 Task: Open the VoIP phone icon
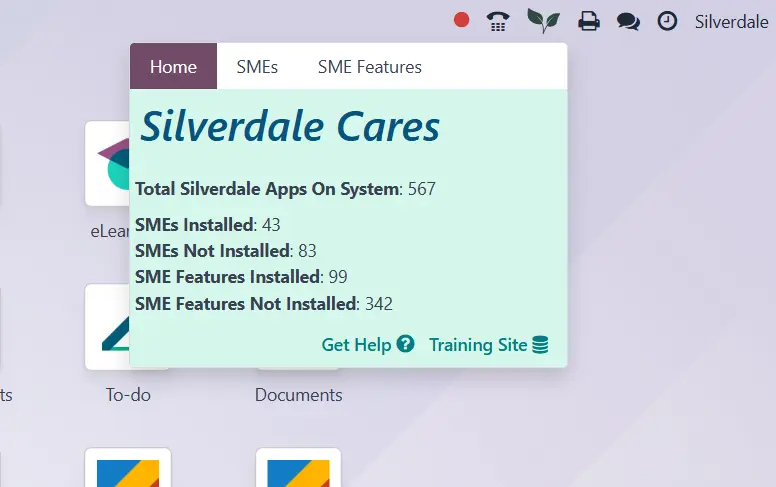[x=498, y=21]
